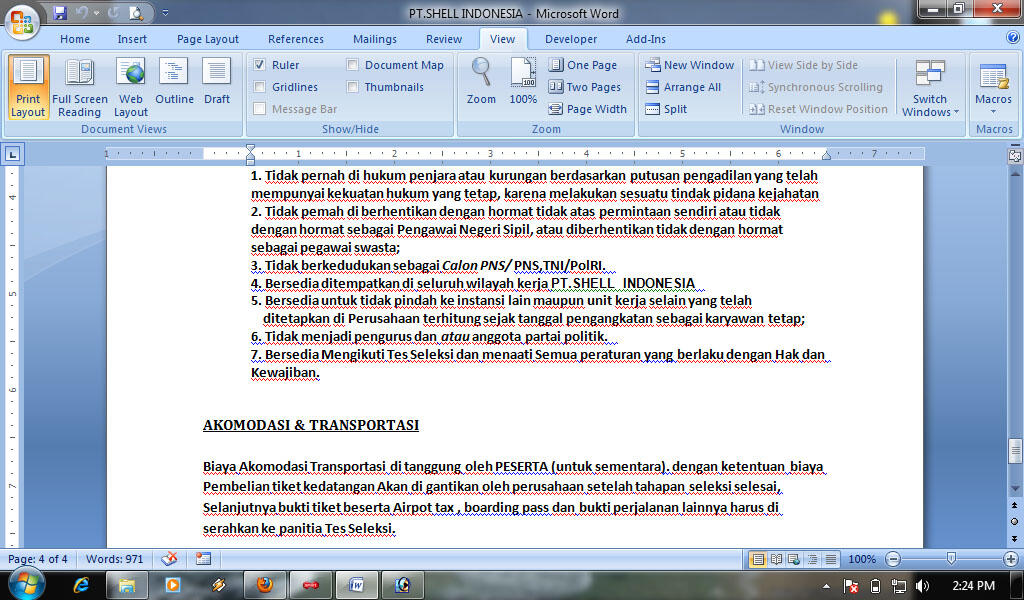Select Outline status bar view button
1024x600 pixels.
(x=812, y=560)
